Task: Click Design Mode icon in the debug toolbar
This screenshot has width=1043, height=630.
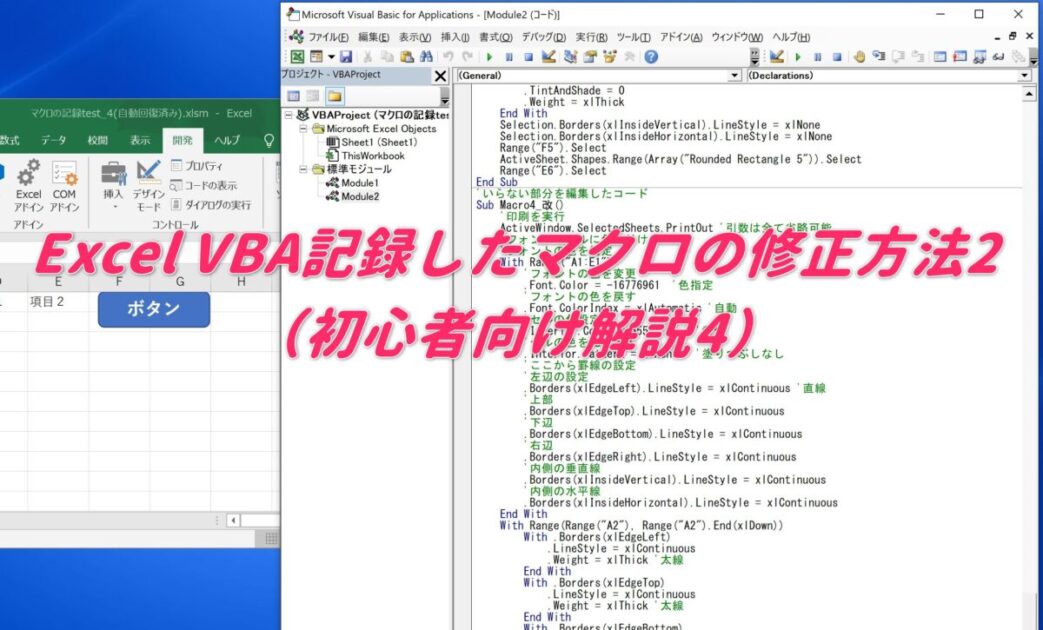Action: pyautogui.click(x=776, y=57)
